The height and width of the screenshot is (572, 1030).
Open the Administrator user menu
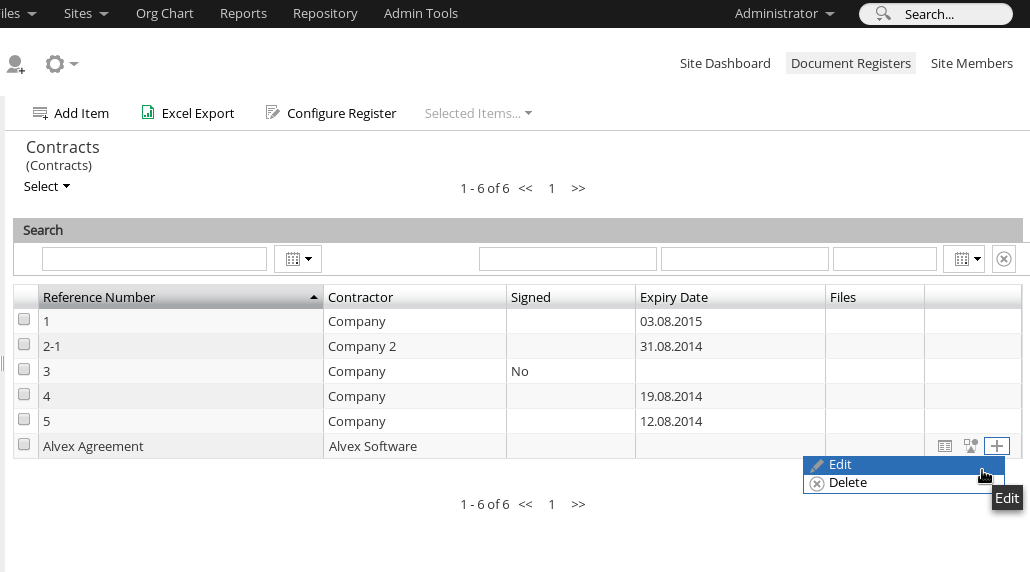pos(784,14)
